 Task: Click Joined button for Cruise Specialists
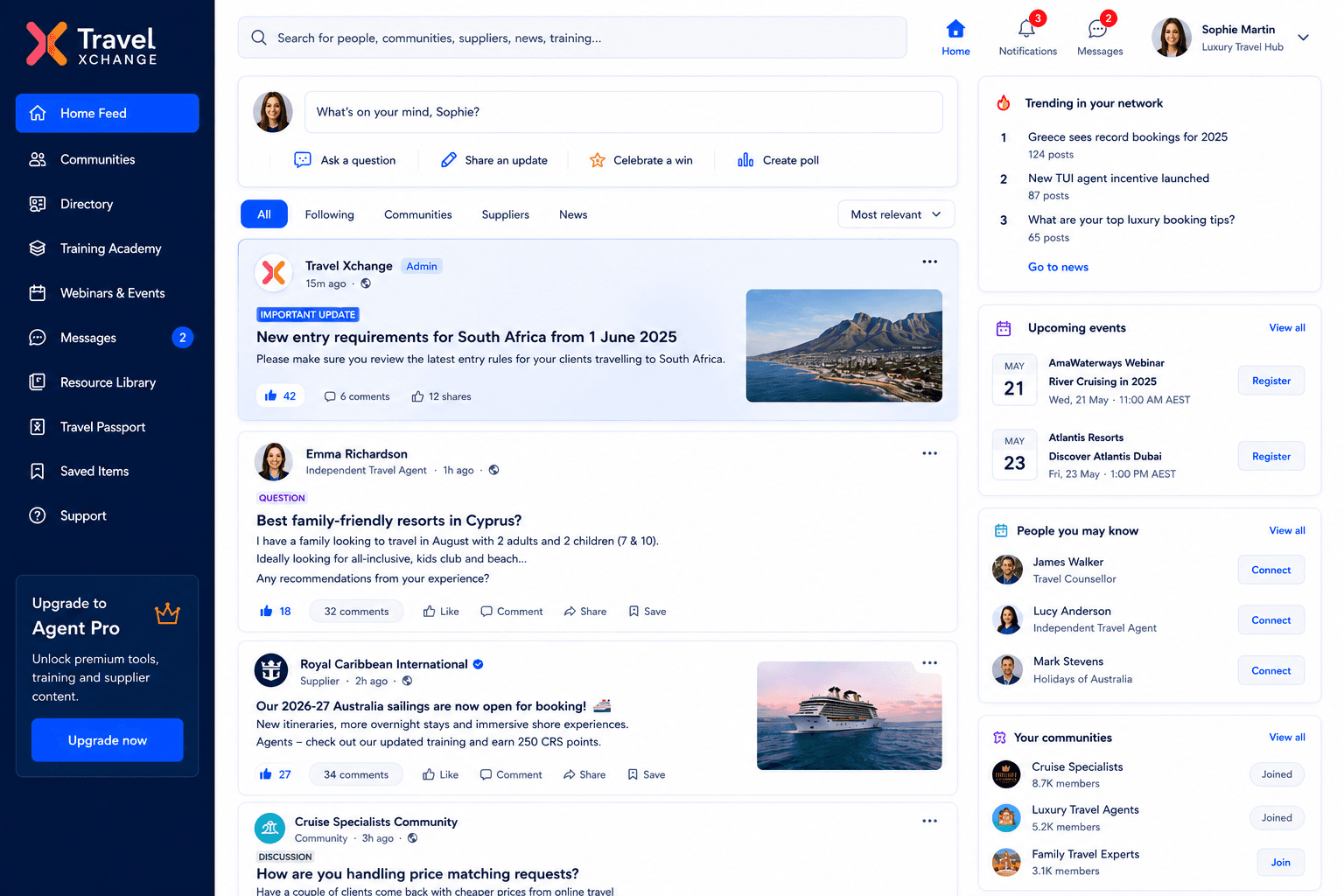[1277, 774]
